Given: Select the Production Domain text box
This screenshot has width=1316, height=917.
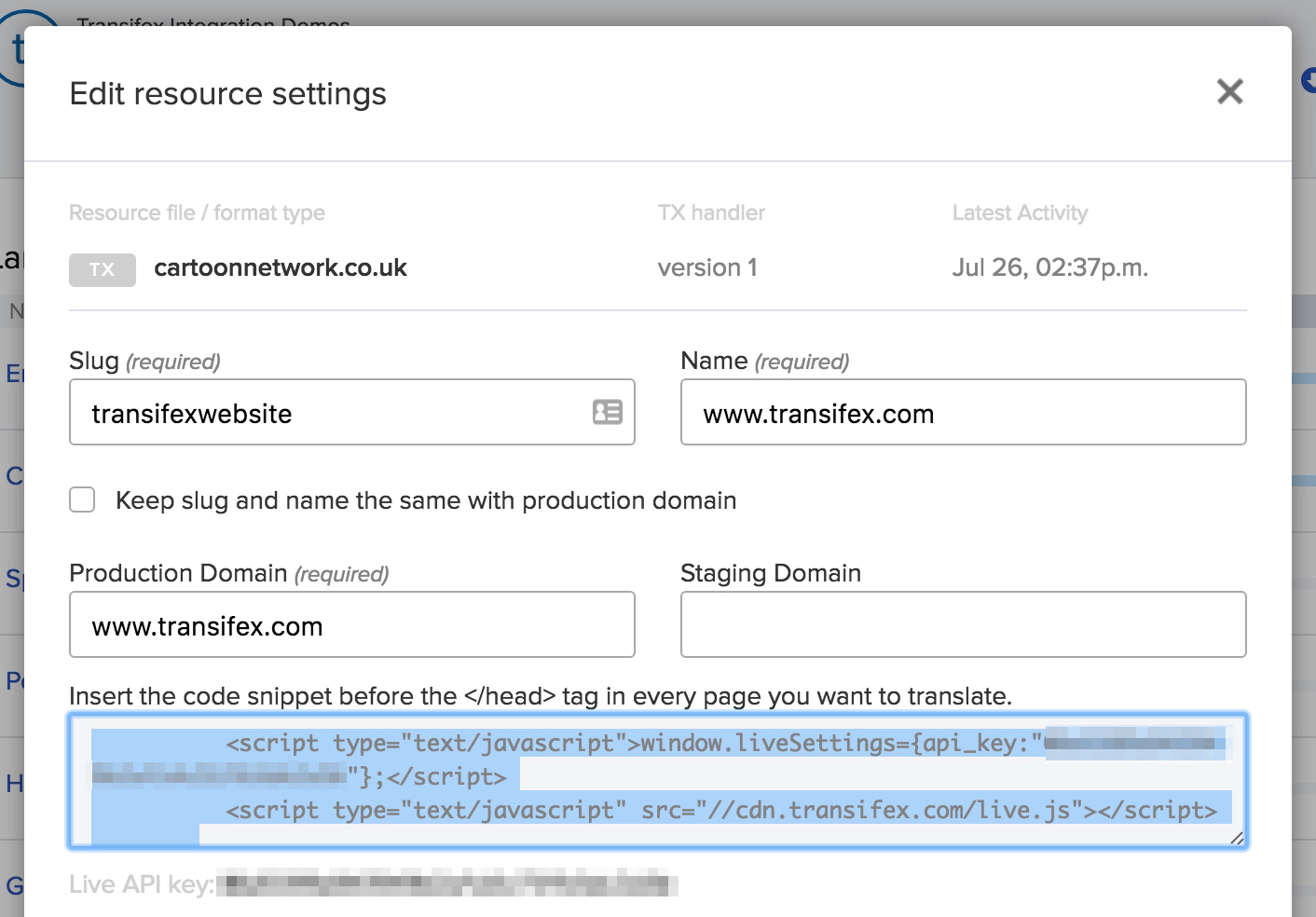Looking at the screenshot, I should (x=351, y=625).
